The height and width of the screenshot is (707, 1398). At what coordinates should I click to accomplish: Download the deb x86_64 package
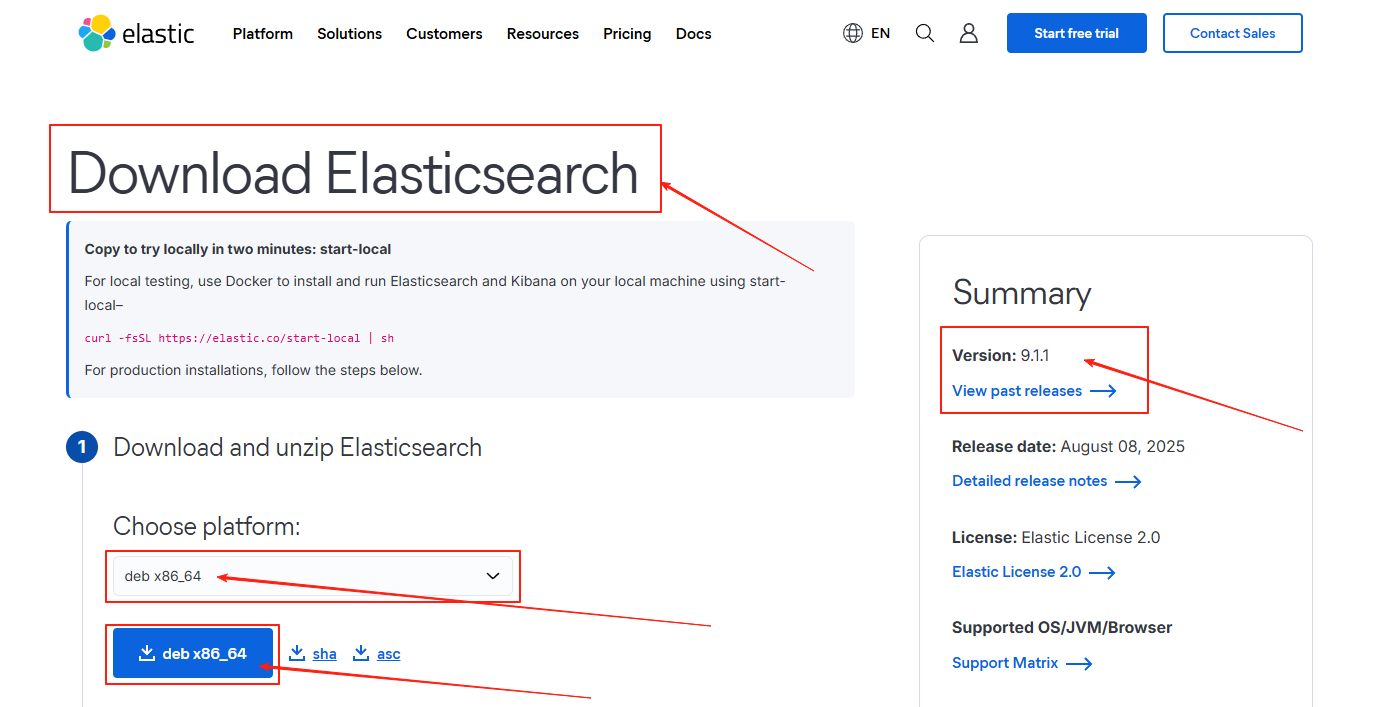[193, 653]
